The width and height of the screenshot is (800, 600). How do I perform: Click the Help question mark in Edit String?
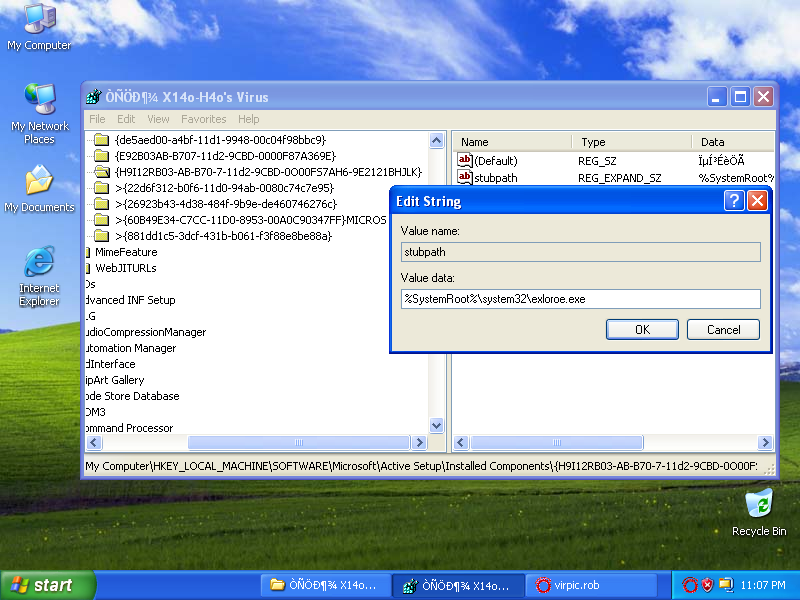[734, 201]
